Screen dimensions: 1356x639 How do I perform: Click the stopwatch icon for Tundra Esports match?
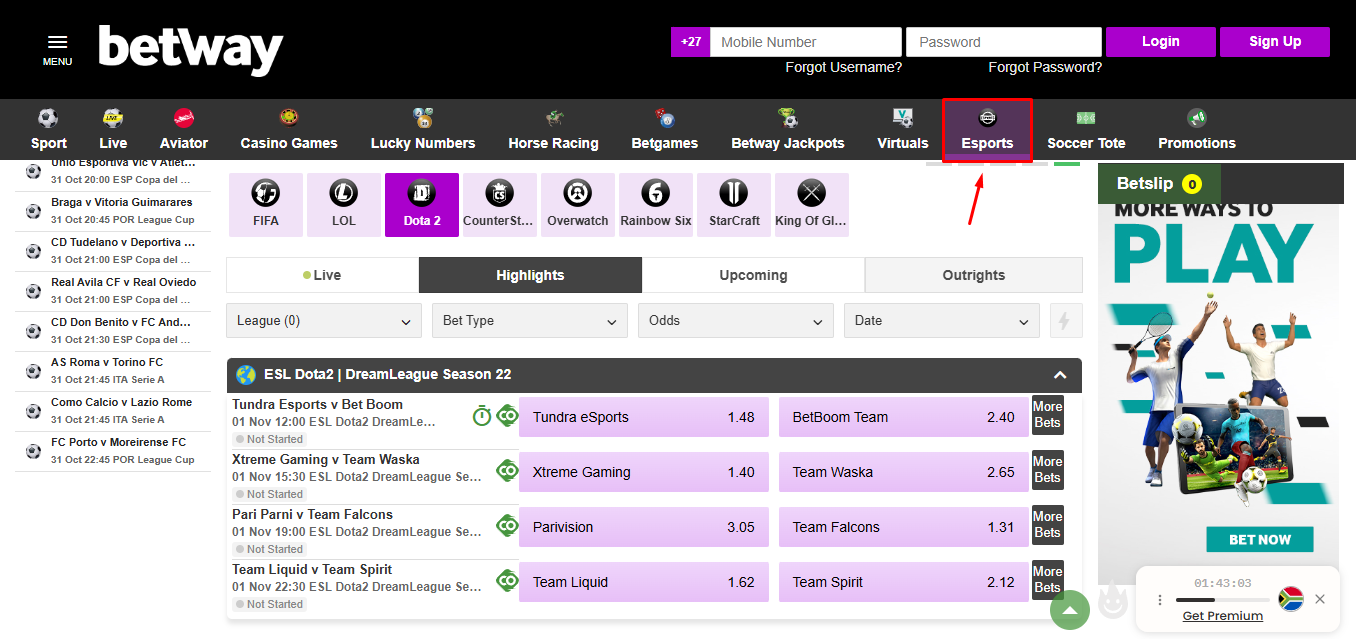(x=482, y=416)
